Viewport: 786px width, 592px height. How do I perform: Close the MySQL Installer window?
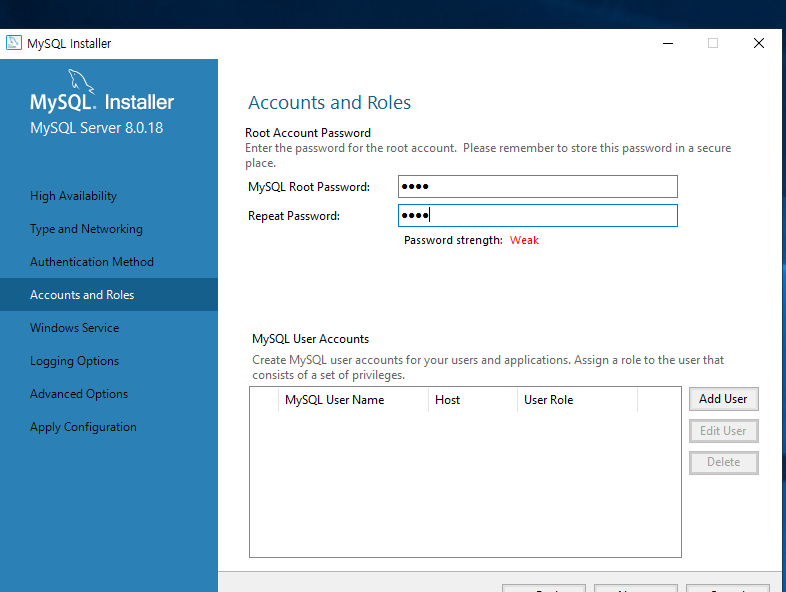click(759, 44)
